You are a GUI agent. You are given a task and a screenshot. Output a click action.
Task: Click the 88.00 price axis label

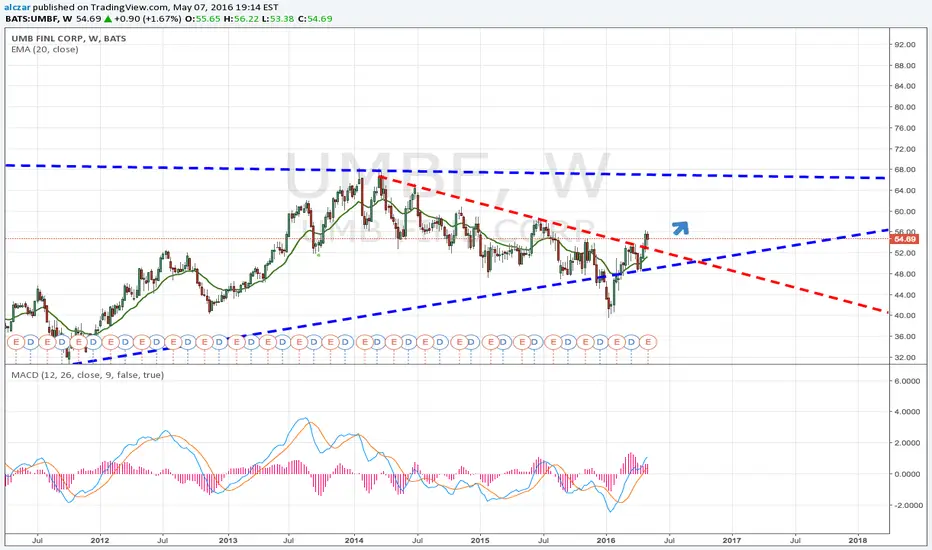pyautogui.click(x=905, y=65)
